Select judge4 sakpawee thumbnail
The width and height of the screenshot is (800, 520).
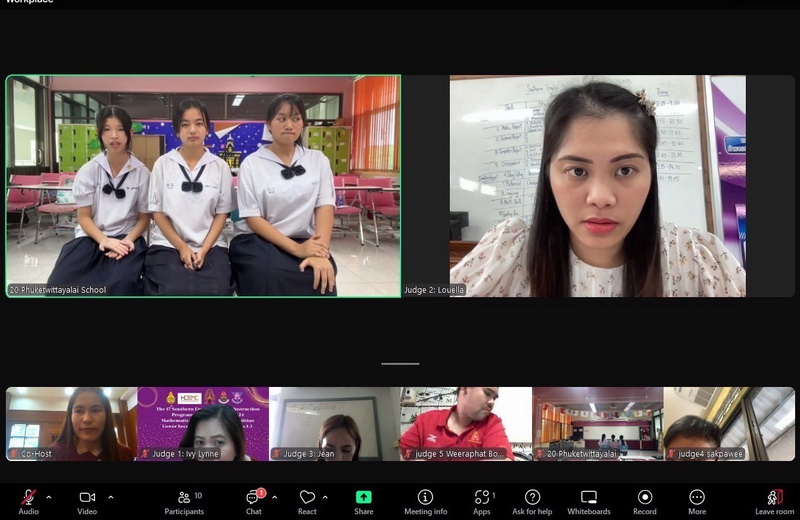click(729, 424)
